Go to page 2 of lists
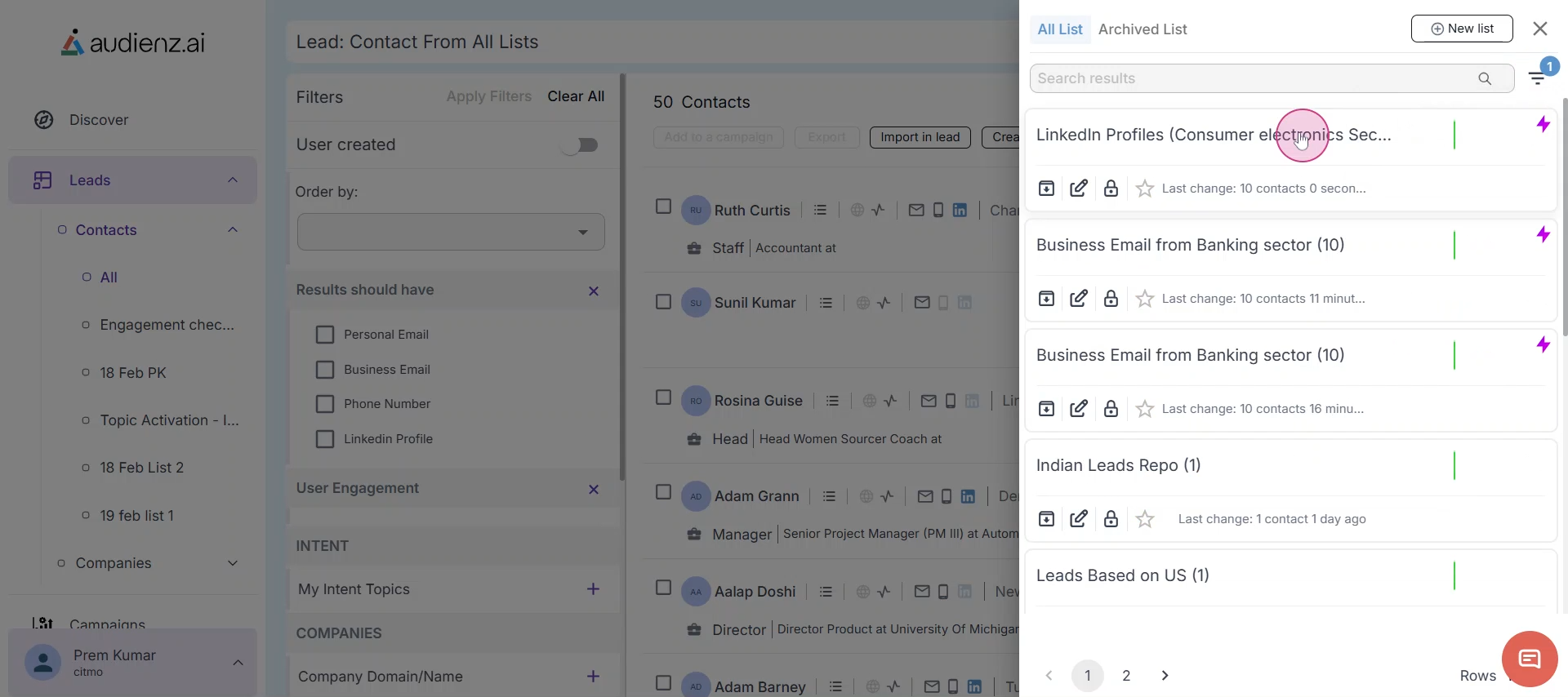This screenshot has height=697, width=1568. (1126, 676)
